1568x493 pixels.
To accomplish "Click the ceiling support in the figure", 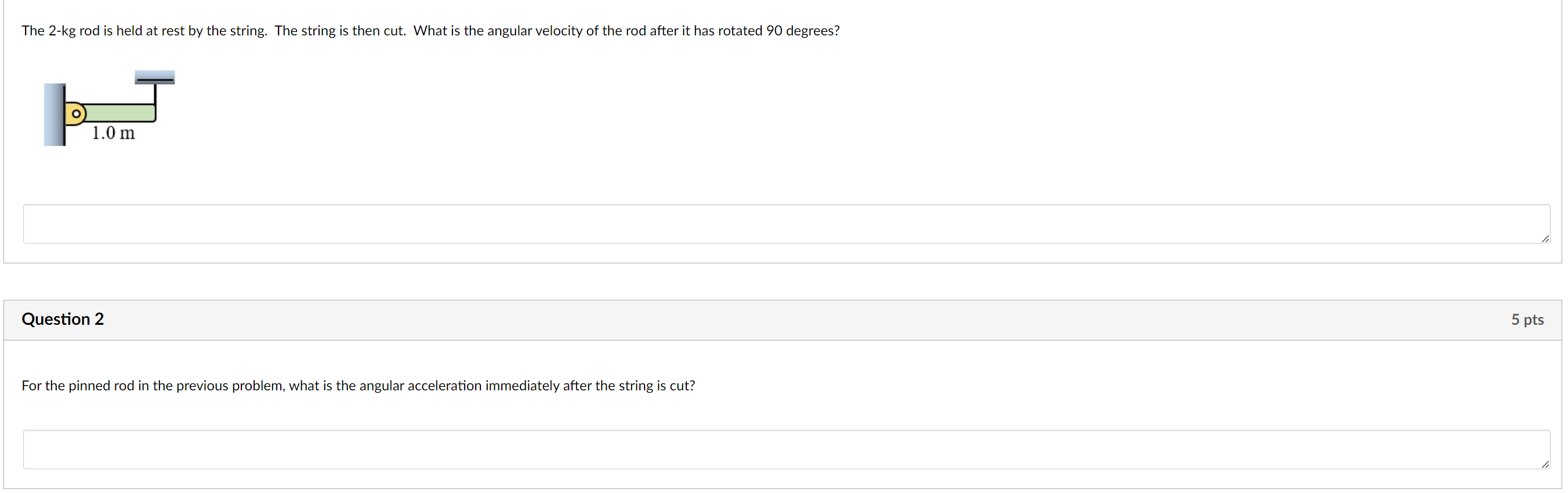I will coord(155,76).
